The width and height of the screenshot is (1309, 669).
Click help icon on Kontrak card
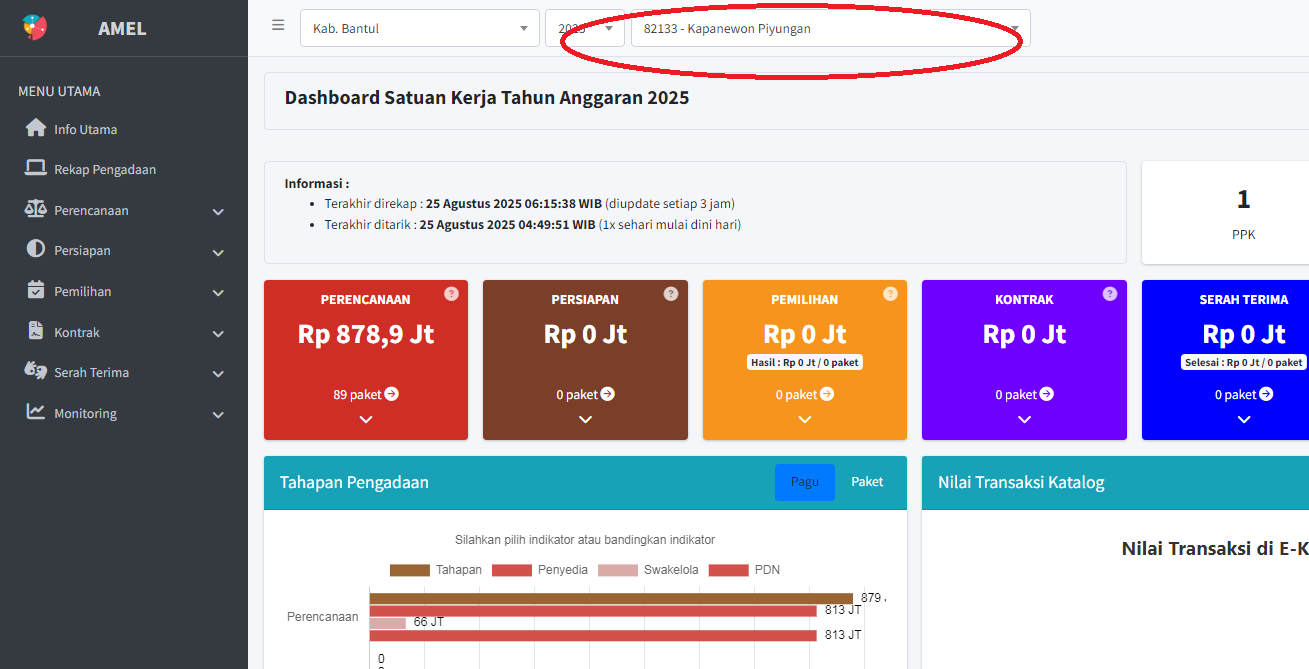[x=1109, y=294]
